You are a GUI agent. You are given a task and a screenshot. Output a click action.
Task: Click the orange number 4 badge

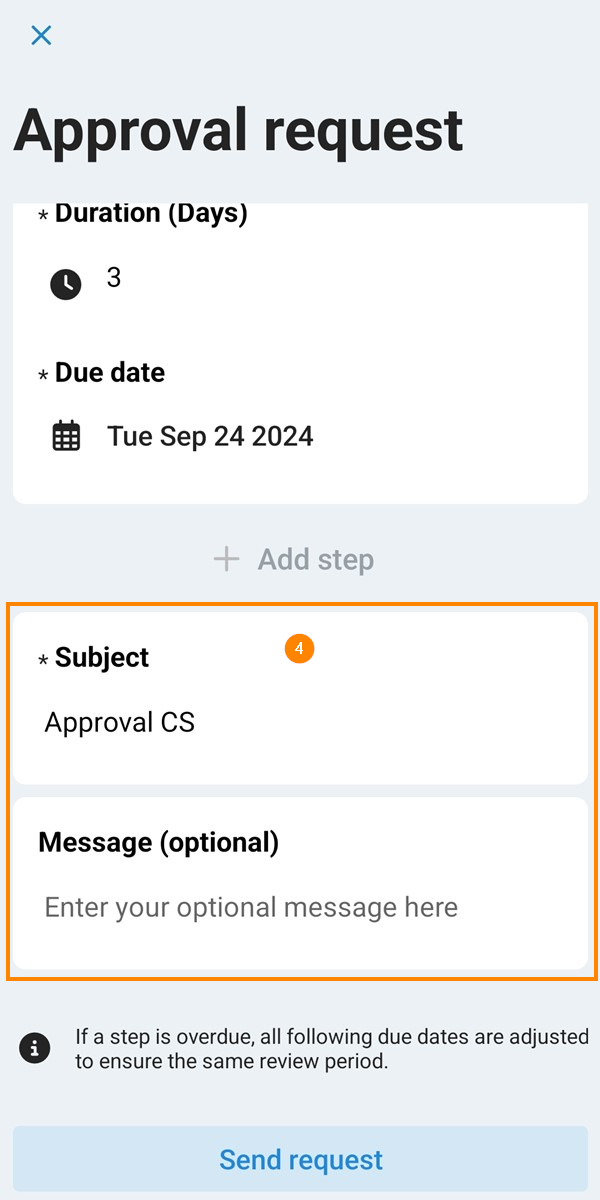click(x=299, y=649)
